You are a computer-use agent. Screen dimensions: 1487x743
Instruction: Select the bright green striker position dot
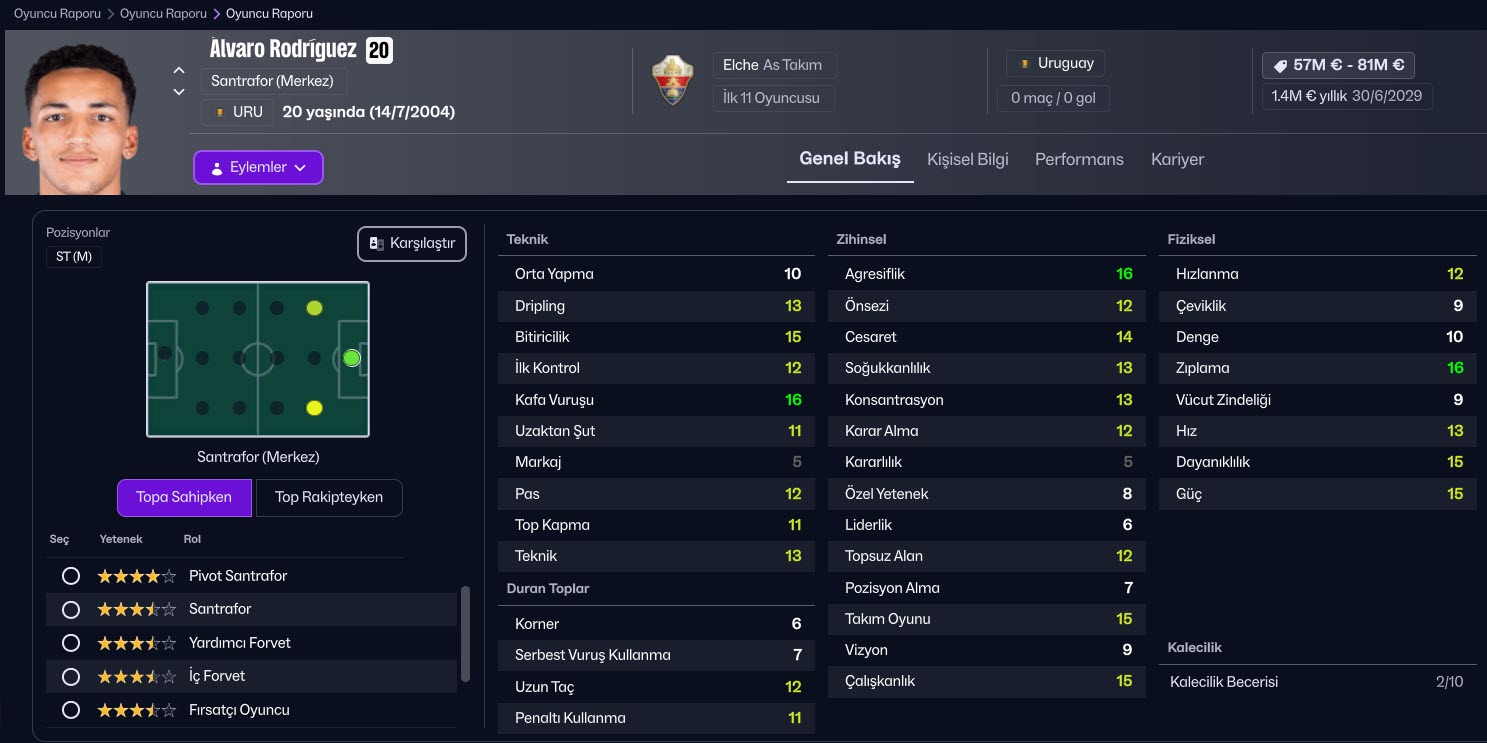pyautogui.click(x=351, y=358)
